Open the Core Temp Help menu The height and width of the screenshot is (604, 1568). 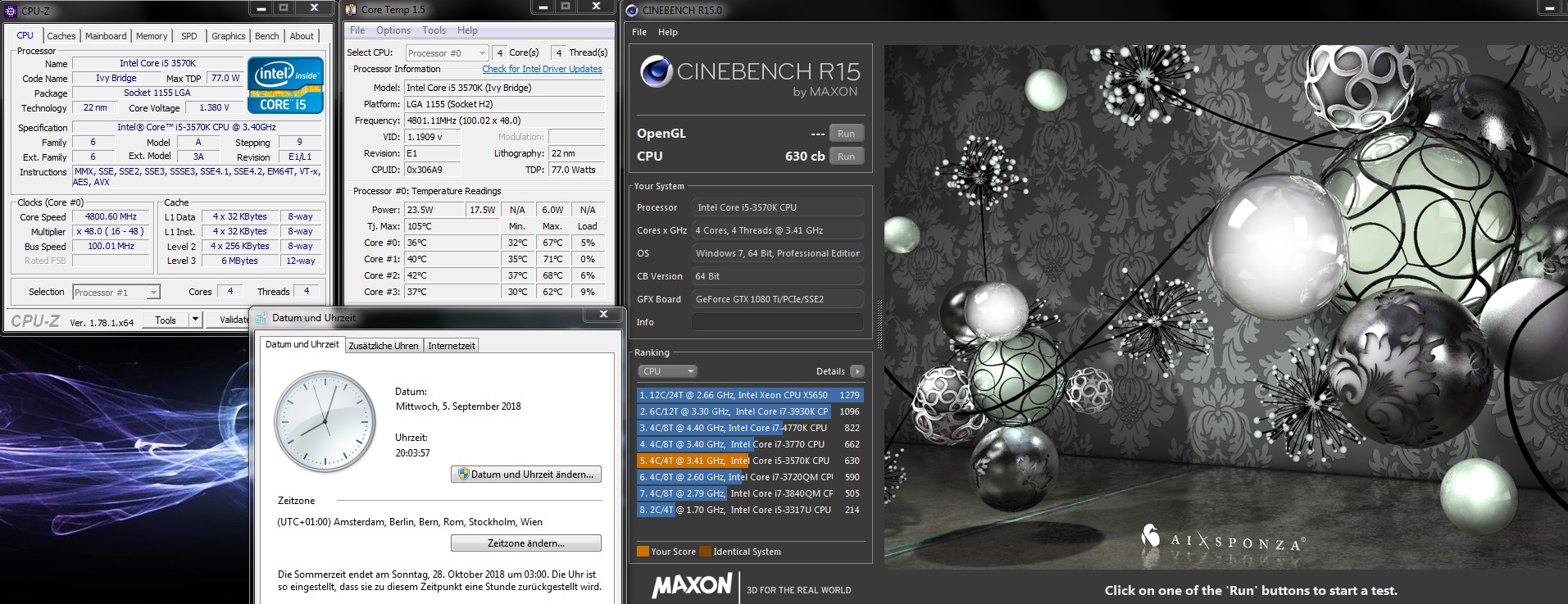(x=467, y=30)
